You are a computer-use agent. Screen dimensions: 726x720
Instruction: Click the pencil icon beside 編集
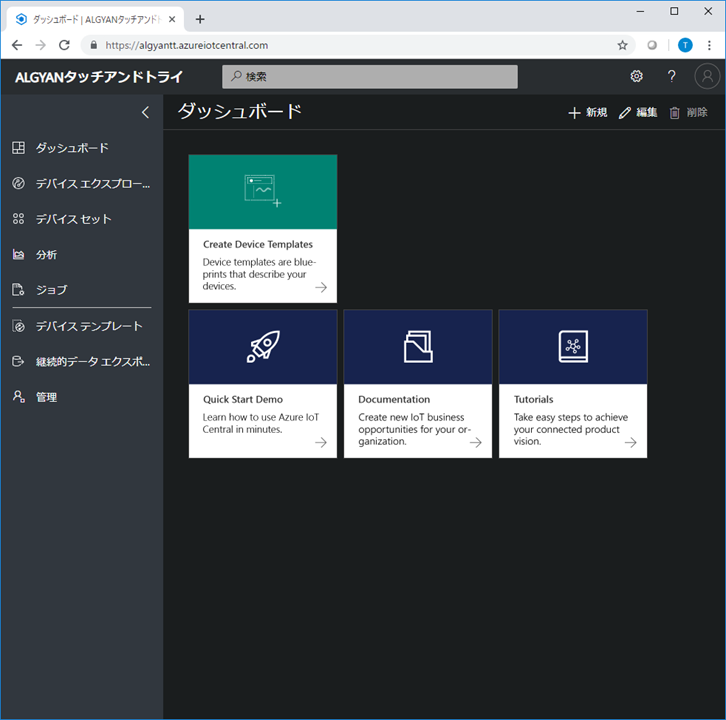tap(625, 113)
